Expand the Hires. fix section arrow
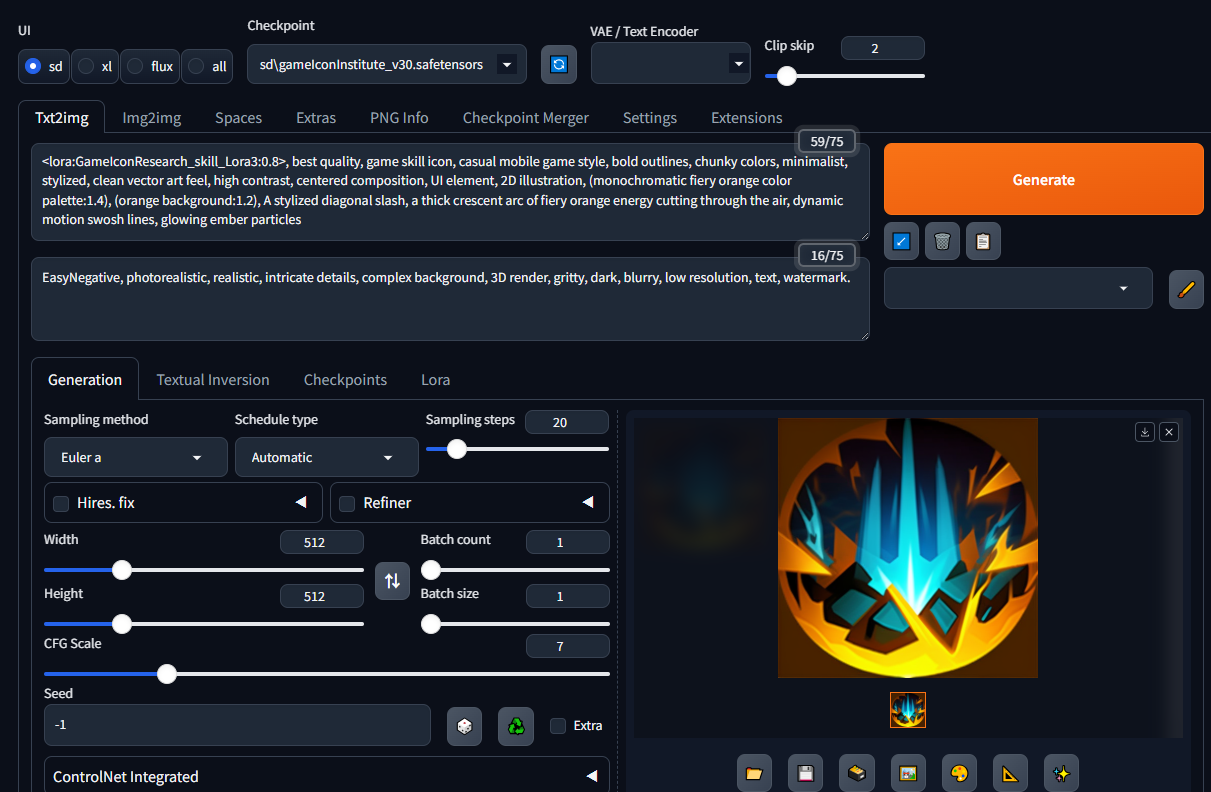The image size is (1211, 792). (301, 502)
